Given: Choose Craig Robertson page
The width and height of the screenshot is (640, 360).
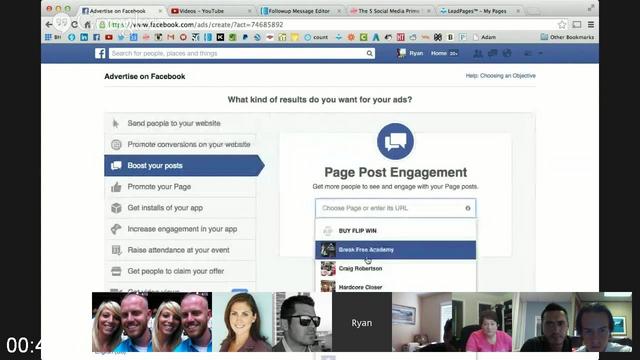Looking at the screenshot, I should click(x=395, y=269).
